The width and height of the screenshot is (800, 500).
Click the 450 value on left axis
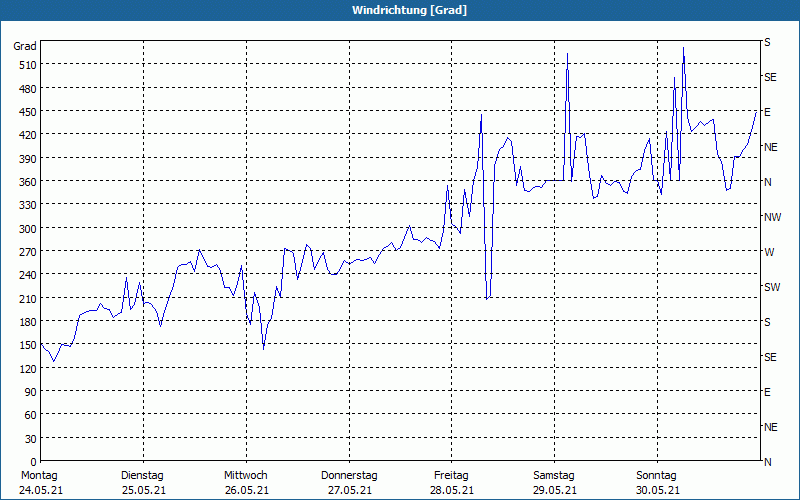tap(25, 111)
